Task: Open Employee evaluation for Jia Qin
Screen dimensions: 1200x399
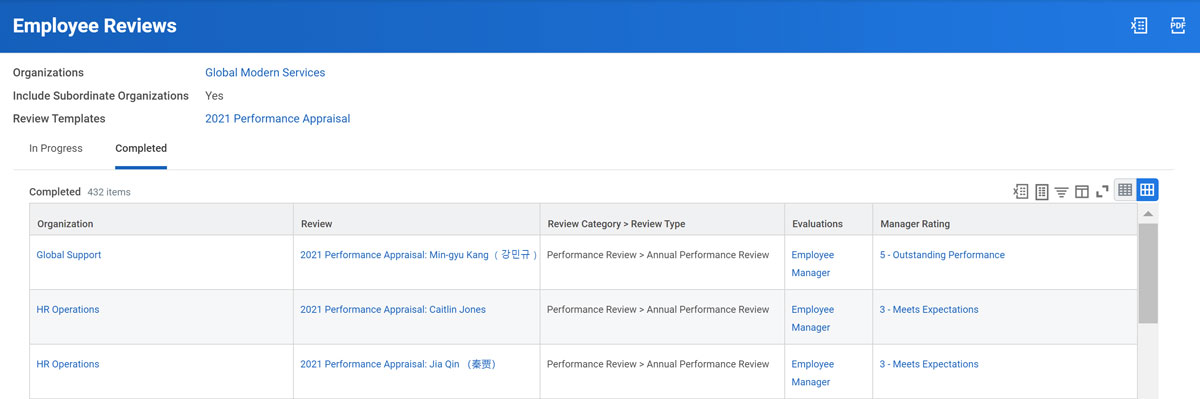Action: [x=813, y=365]
